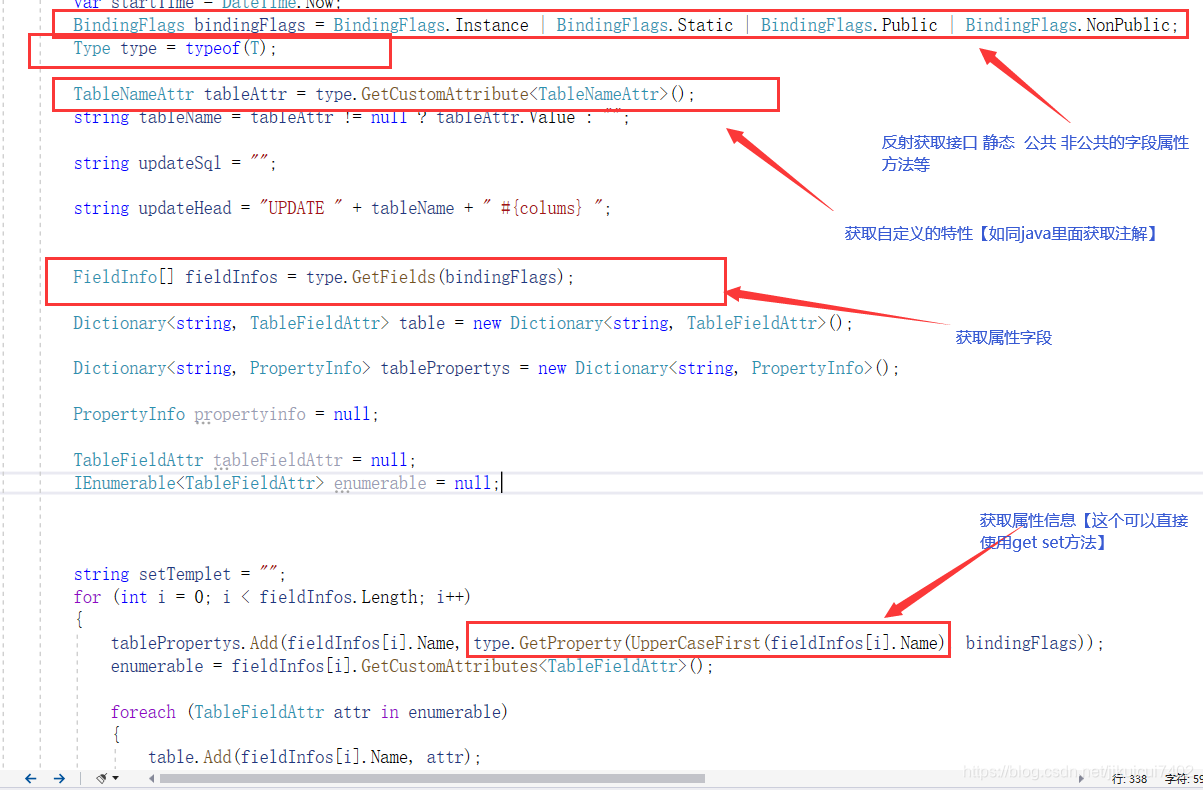Click the horizontal scrollbar right arrow
This screenshot has width=1203, height=790.
pos(1081,778)
